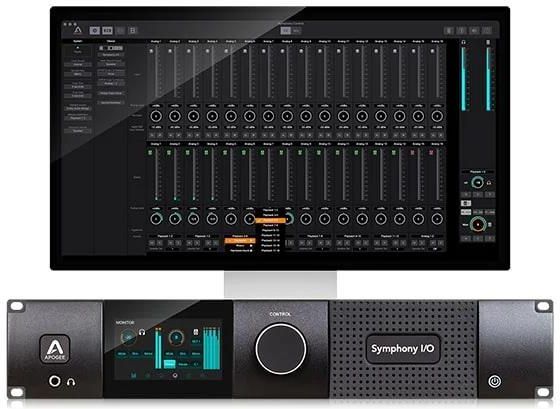The height and width of the screenshot is (409, 560).
Task: Toggle green indicator on output channel Analog 1
Action: (x=150, y=153)
